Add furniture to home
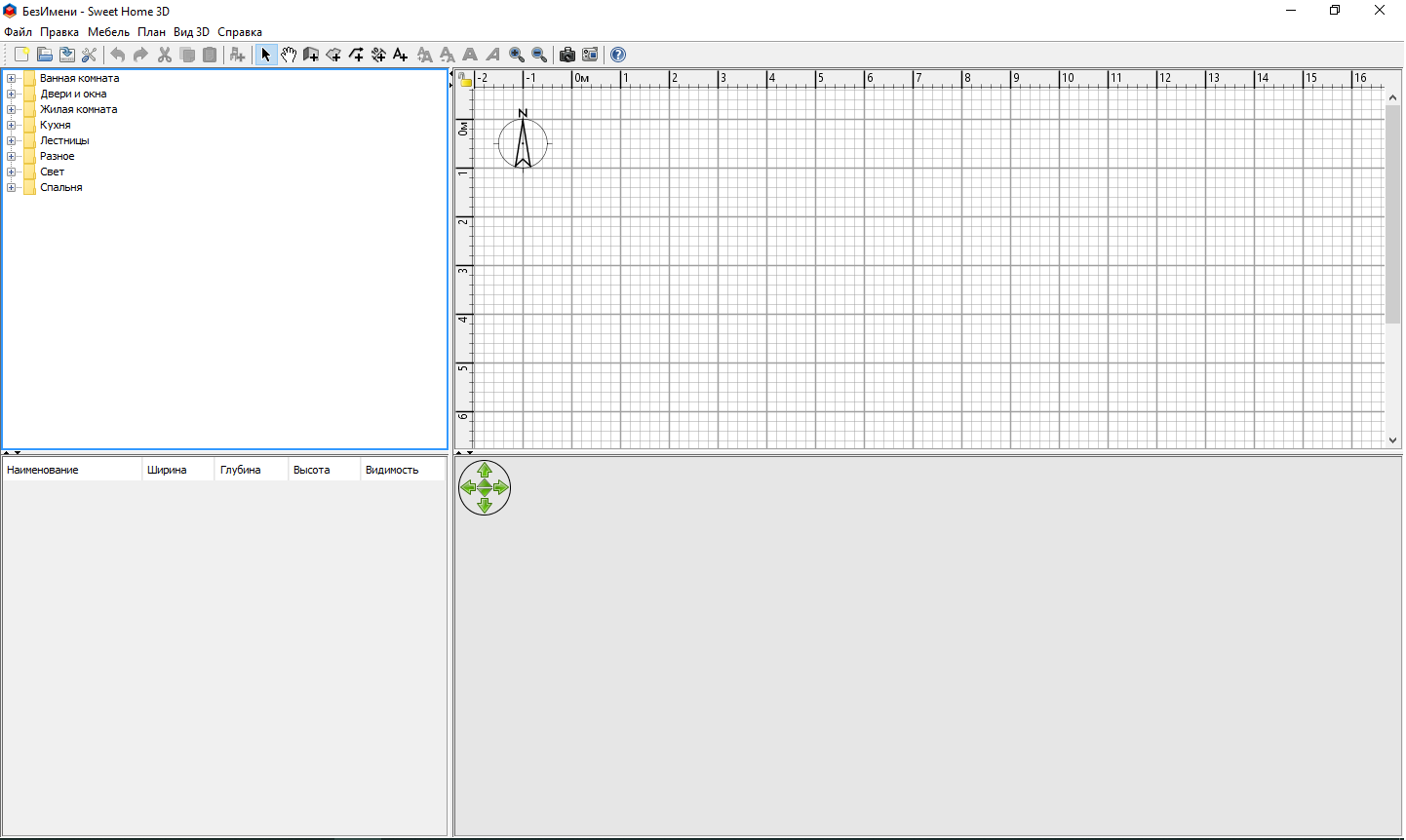 click(x=237, y=55)
